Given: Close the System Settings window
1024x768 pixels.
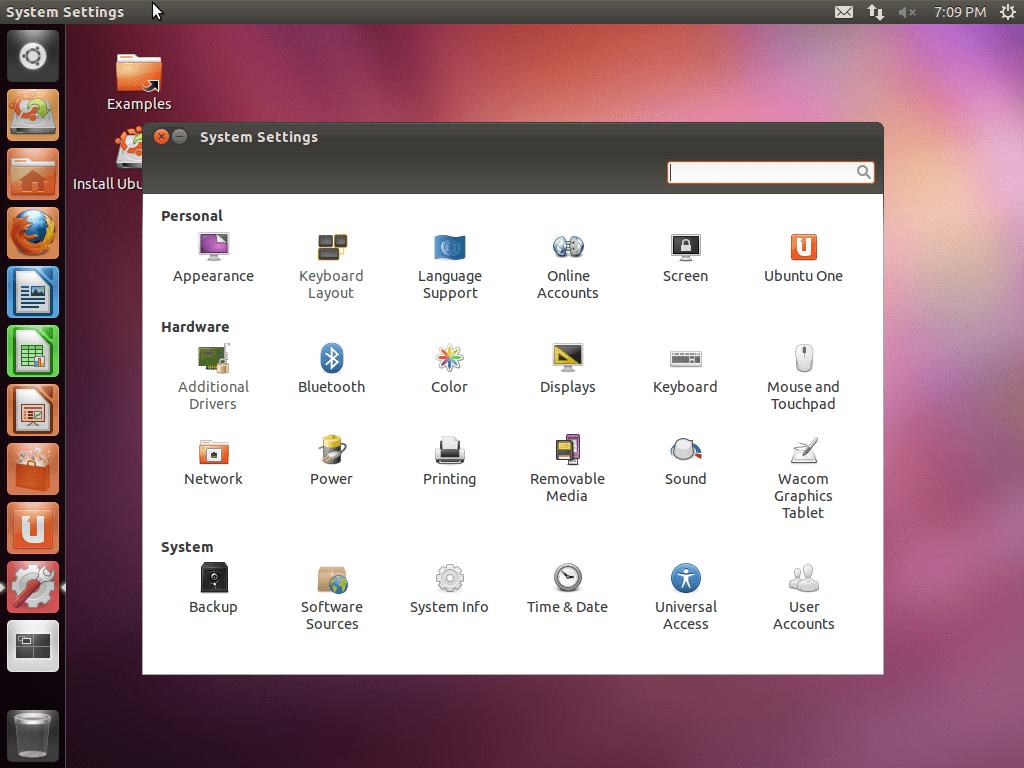Looking at the screenshot, I should [161, 136].
